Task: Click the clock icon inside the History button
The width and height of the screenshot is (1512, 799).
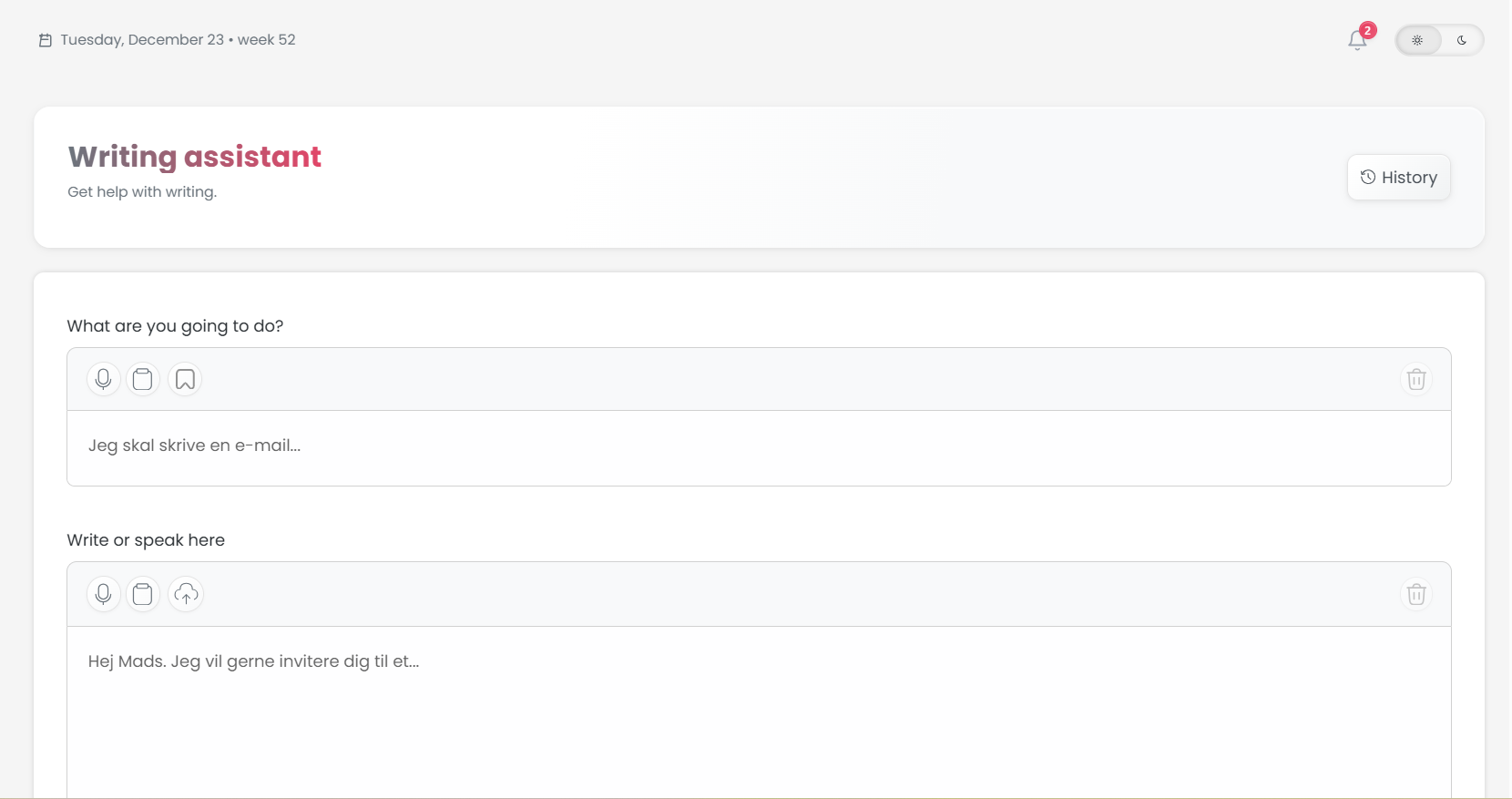Action: pos(1367,178)
